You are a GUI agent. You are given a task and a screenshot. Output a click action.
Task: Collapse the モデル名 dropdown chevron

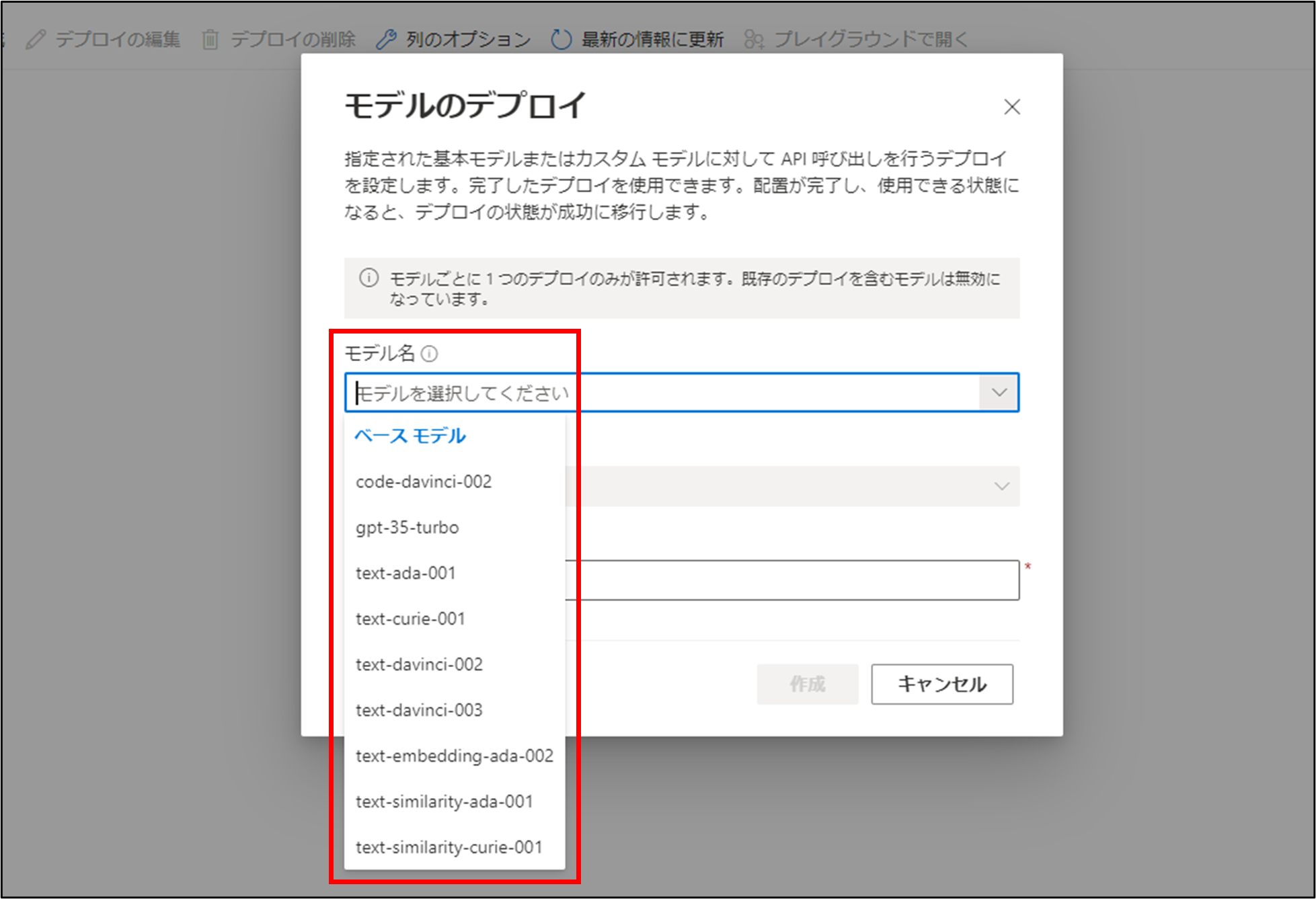tap(999, 393)
